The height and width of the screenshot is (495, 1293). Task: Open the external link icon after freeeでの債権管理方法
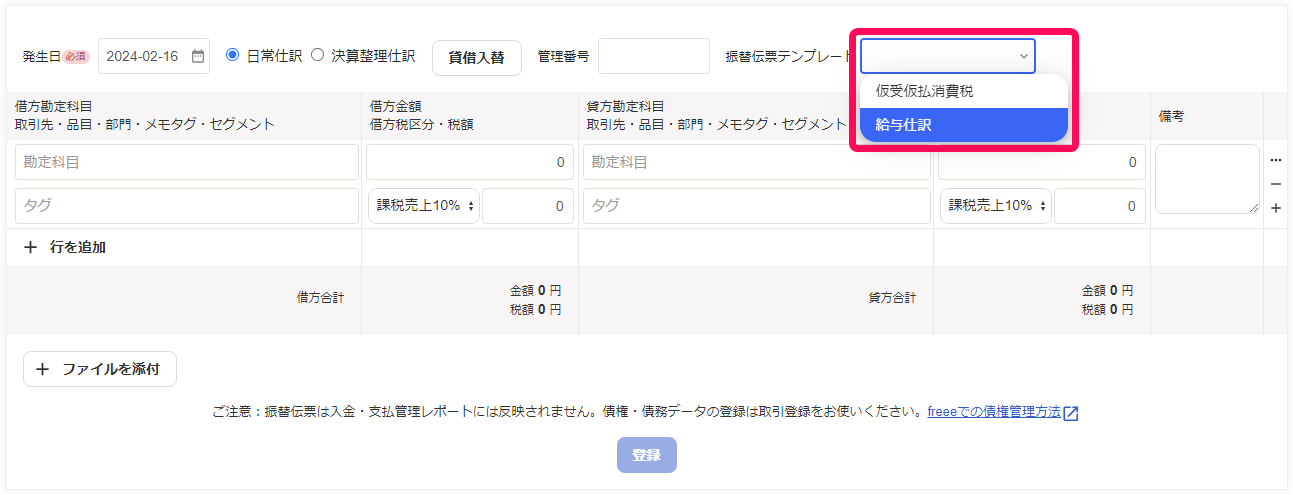coord(1071,413)
